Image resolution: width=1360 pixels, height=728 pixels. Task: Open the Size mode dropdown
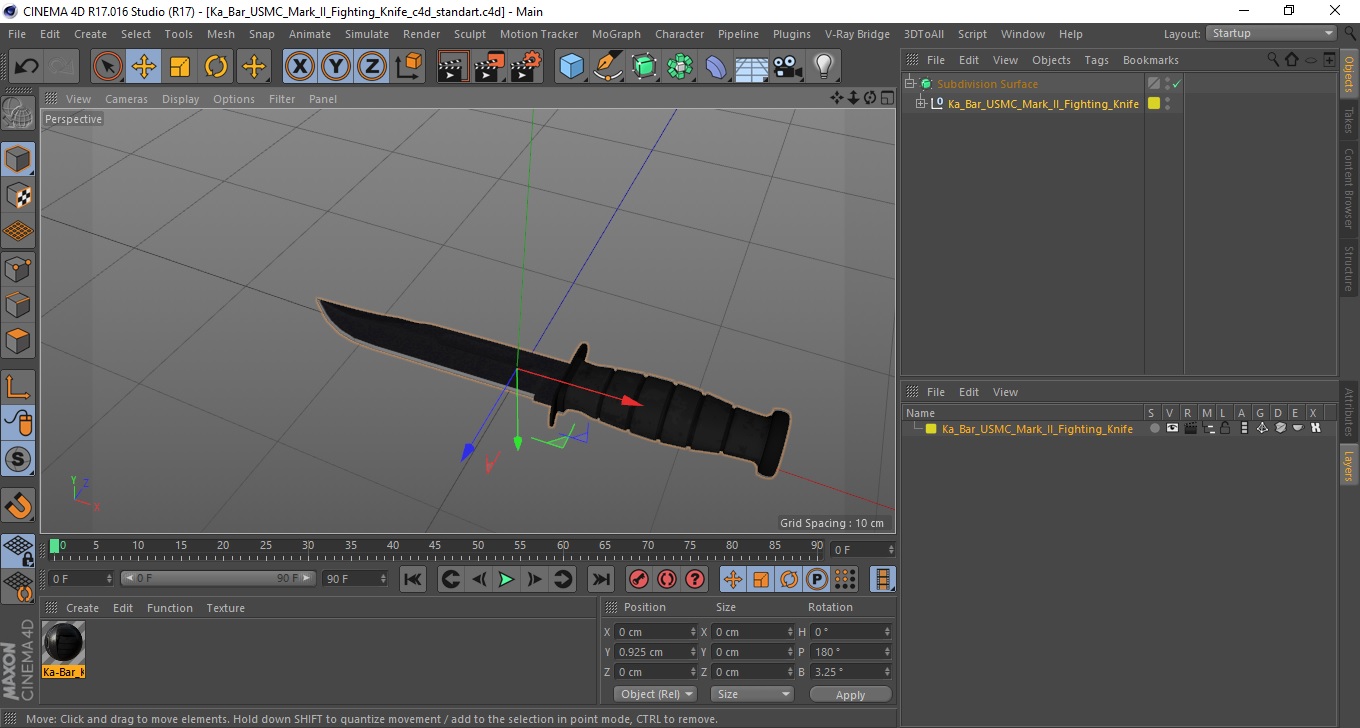pos(752,694)
